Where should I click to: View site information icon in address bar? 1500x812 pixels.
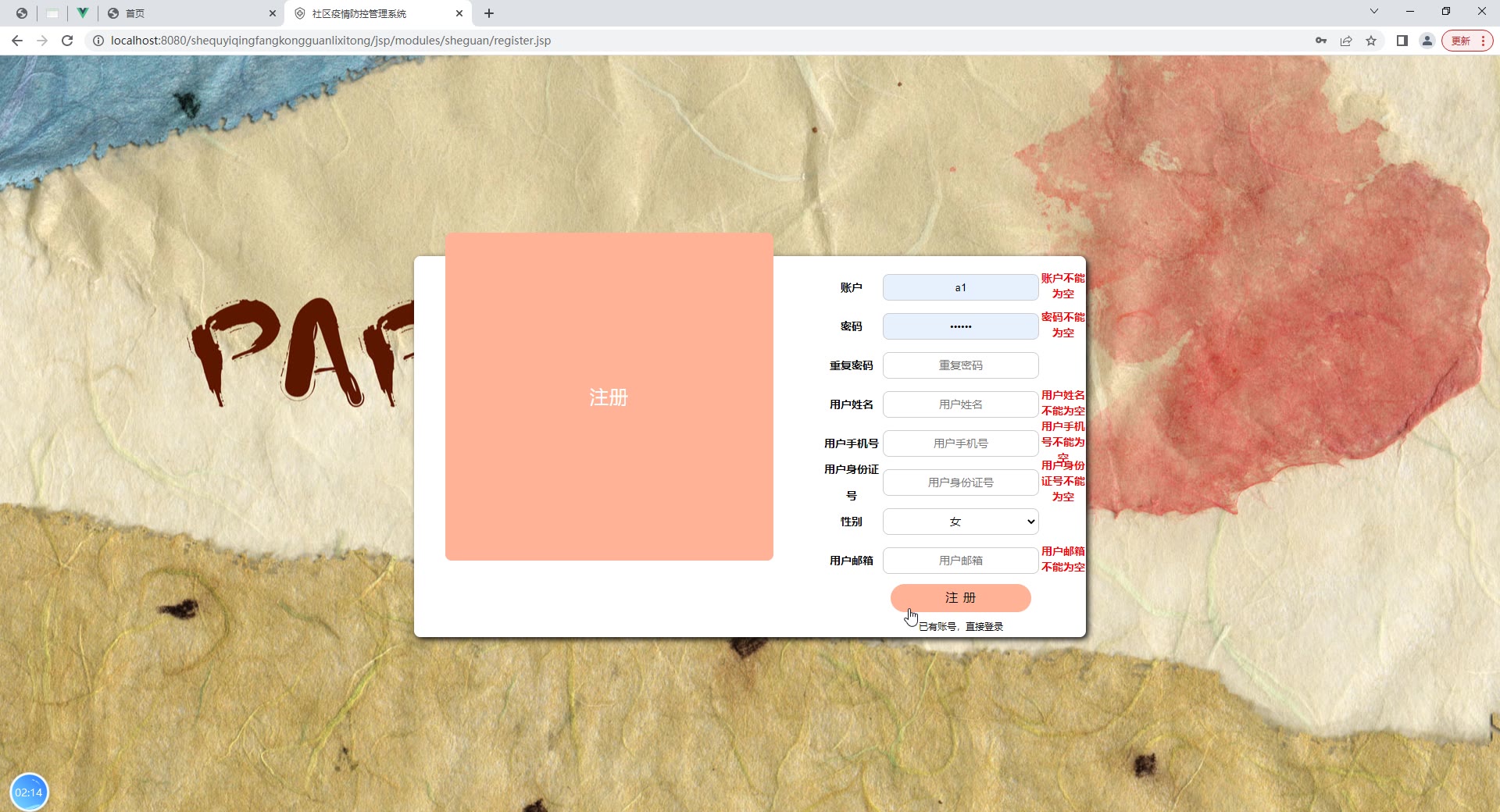(98, 41)
